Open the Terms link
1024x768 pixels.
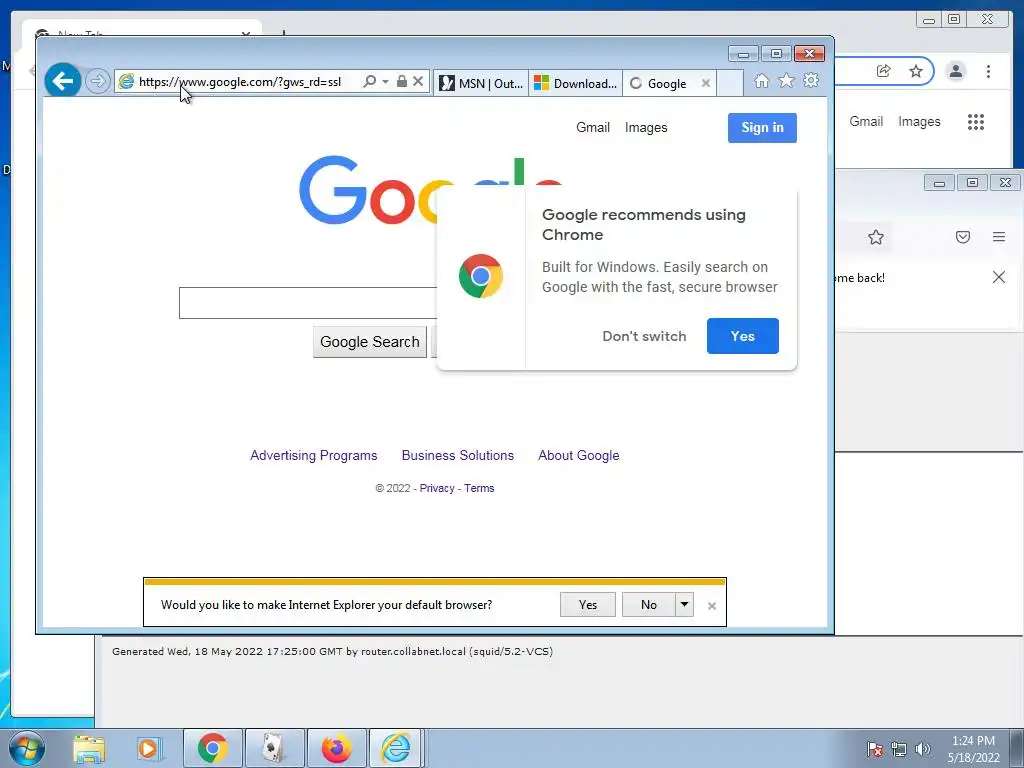[x=479, y=488]
